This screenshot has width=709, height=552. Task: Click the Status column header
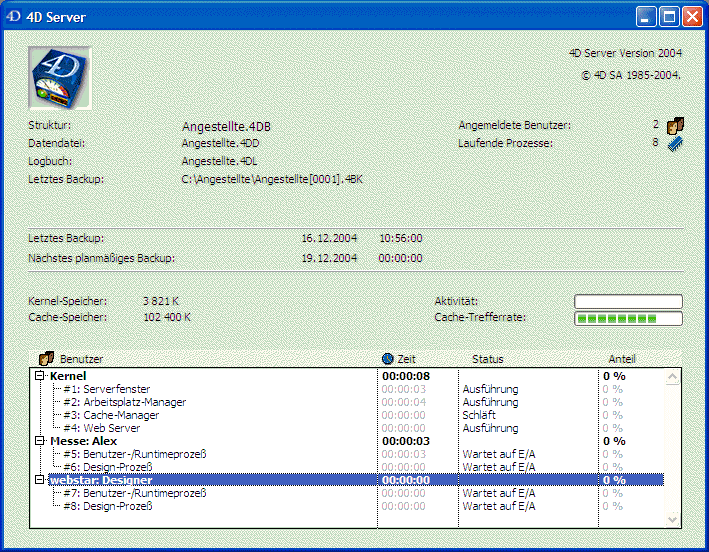click(x=488, y=359)
